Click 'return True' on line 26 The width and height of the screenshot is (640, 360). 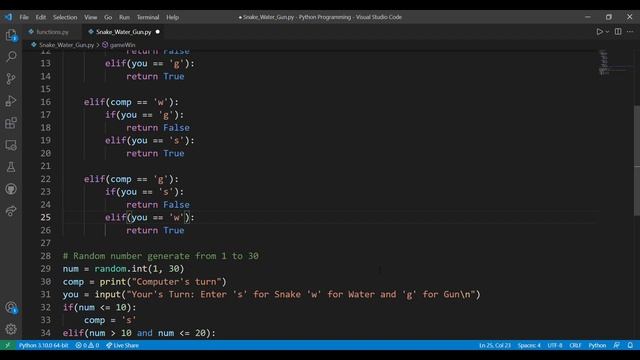pyautogui.click(x=155, y=230)
